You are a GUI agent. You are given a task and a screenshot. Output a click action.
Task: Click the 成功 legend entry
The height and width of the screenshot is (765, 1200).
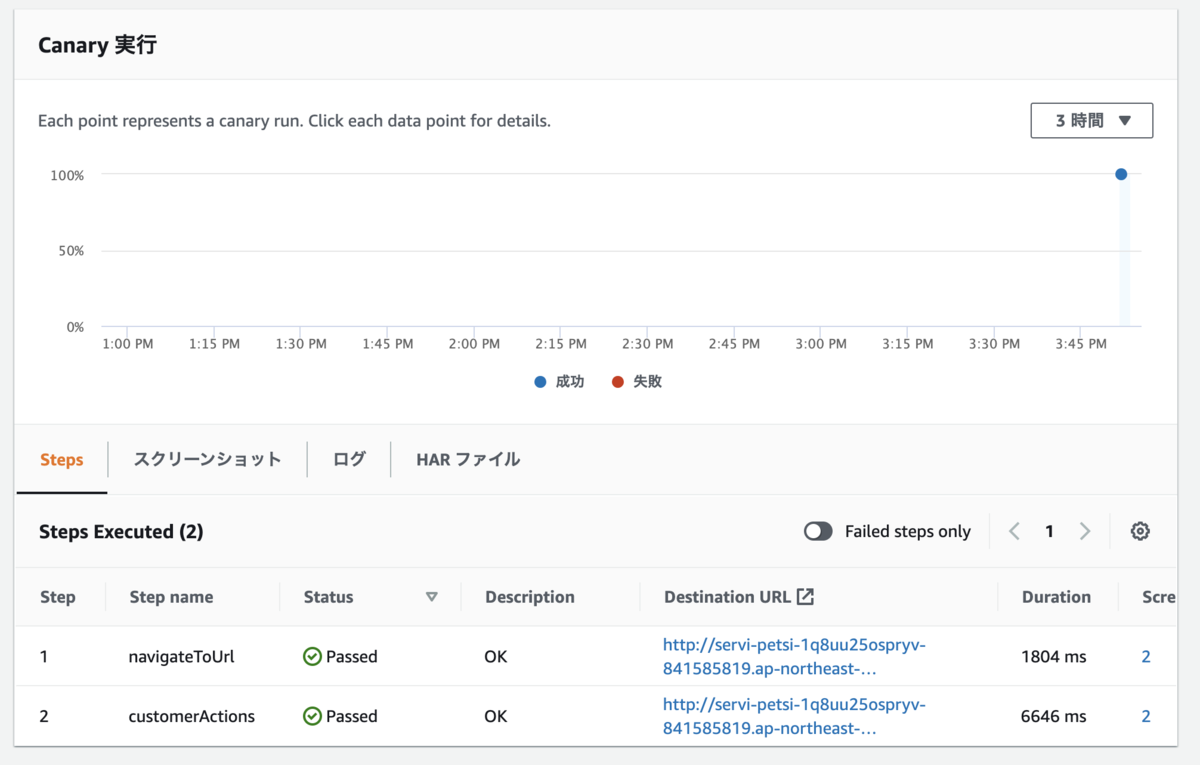pyautogui.click(x=560, y=382)
